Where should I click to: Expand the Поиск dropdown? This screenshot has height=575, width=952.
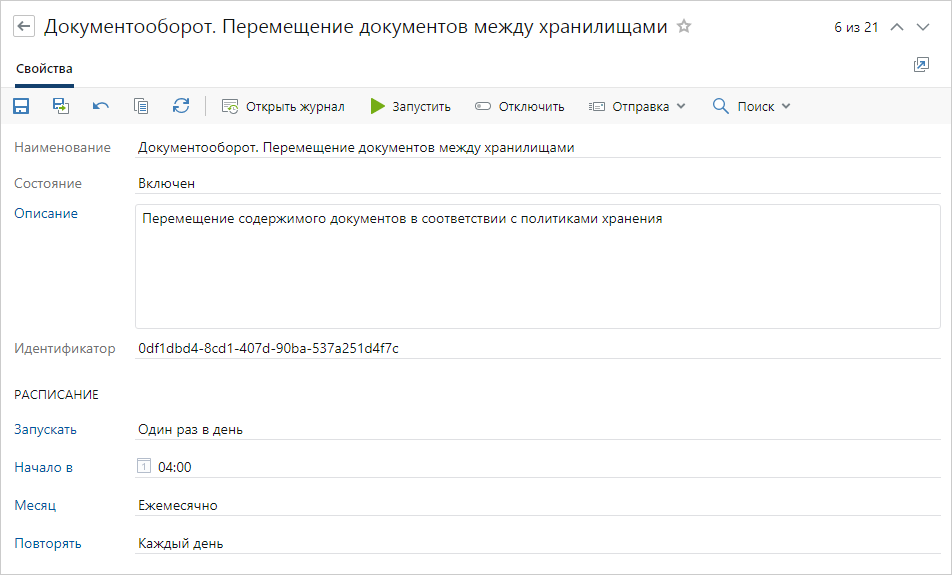pos(751,106)
